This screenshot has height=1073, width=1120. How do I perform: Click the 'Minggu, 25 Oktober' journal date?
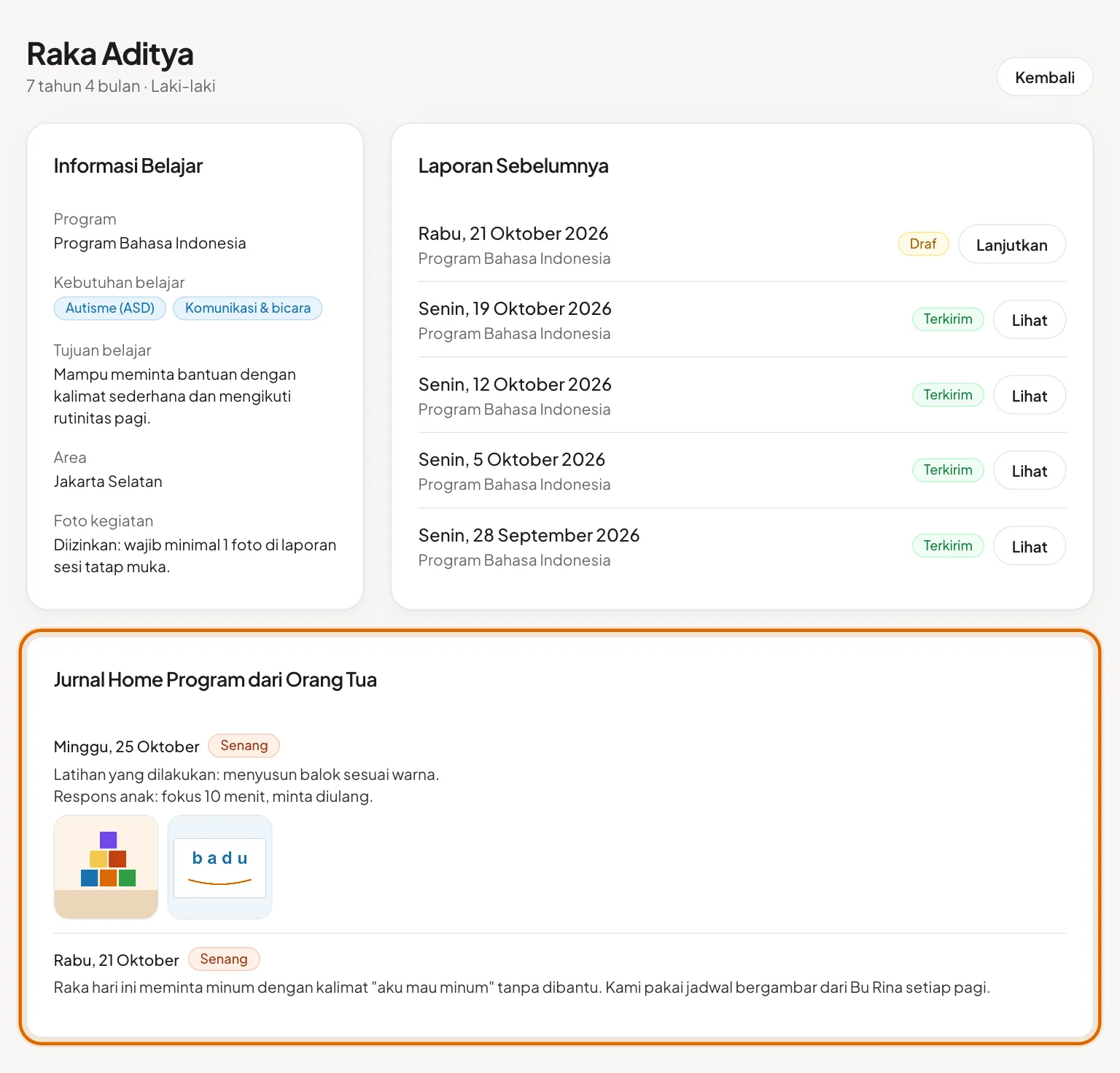[x=126, y=746]
